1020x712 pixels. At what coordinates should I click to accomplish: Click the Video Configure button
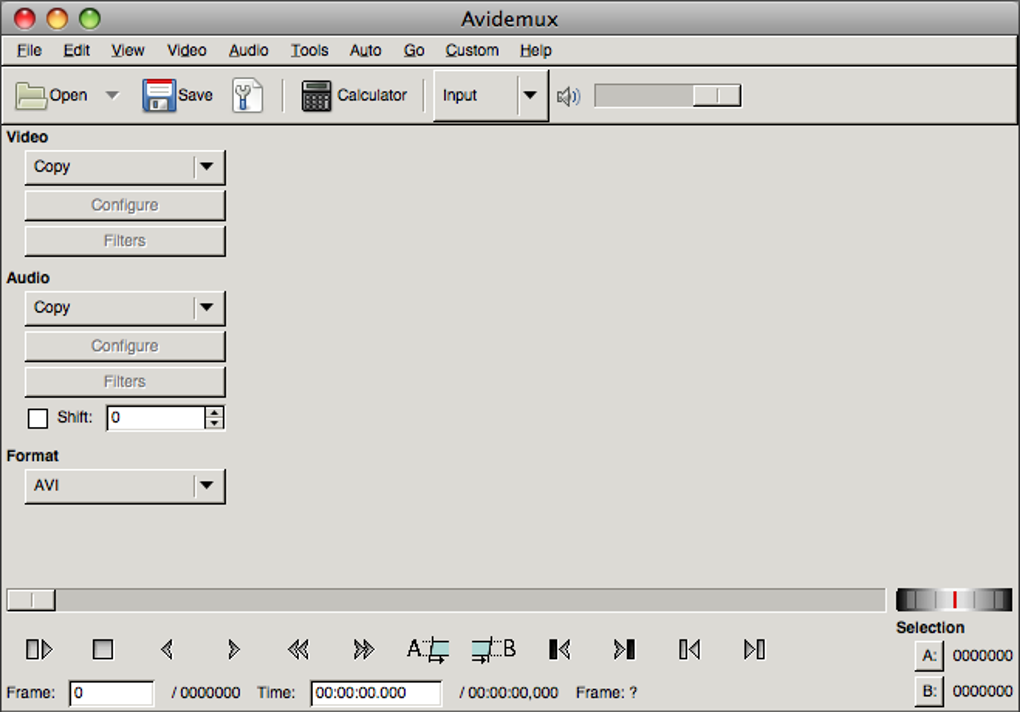click(125, 205)
